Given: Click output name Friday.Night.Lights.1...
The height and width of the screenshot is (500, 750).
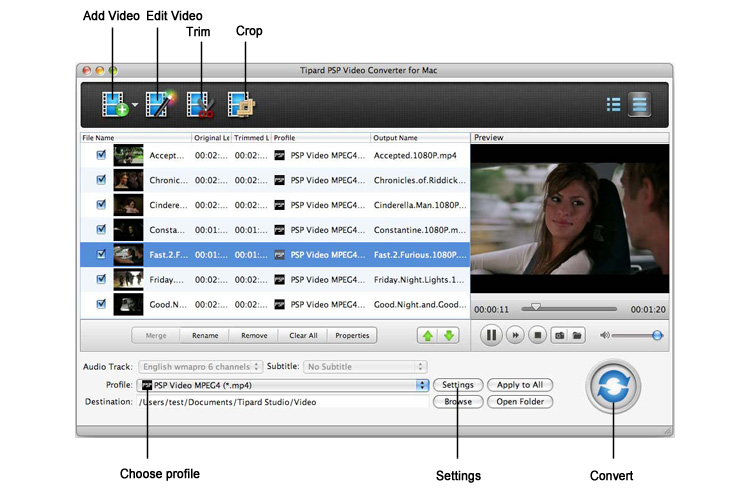Looking at the screenshot, I should [x=419, y=280].
